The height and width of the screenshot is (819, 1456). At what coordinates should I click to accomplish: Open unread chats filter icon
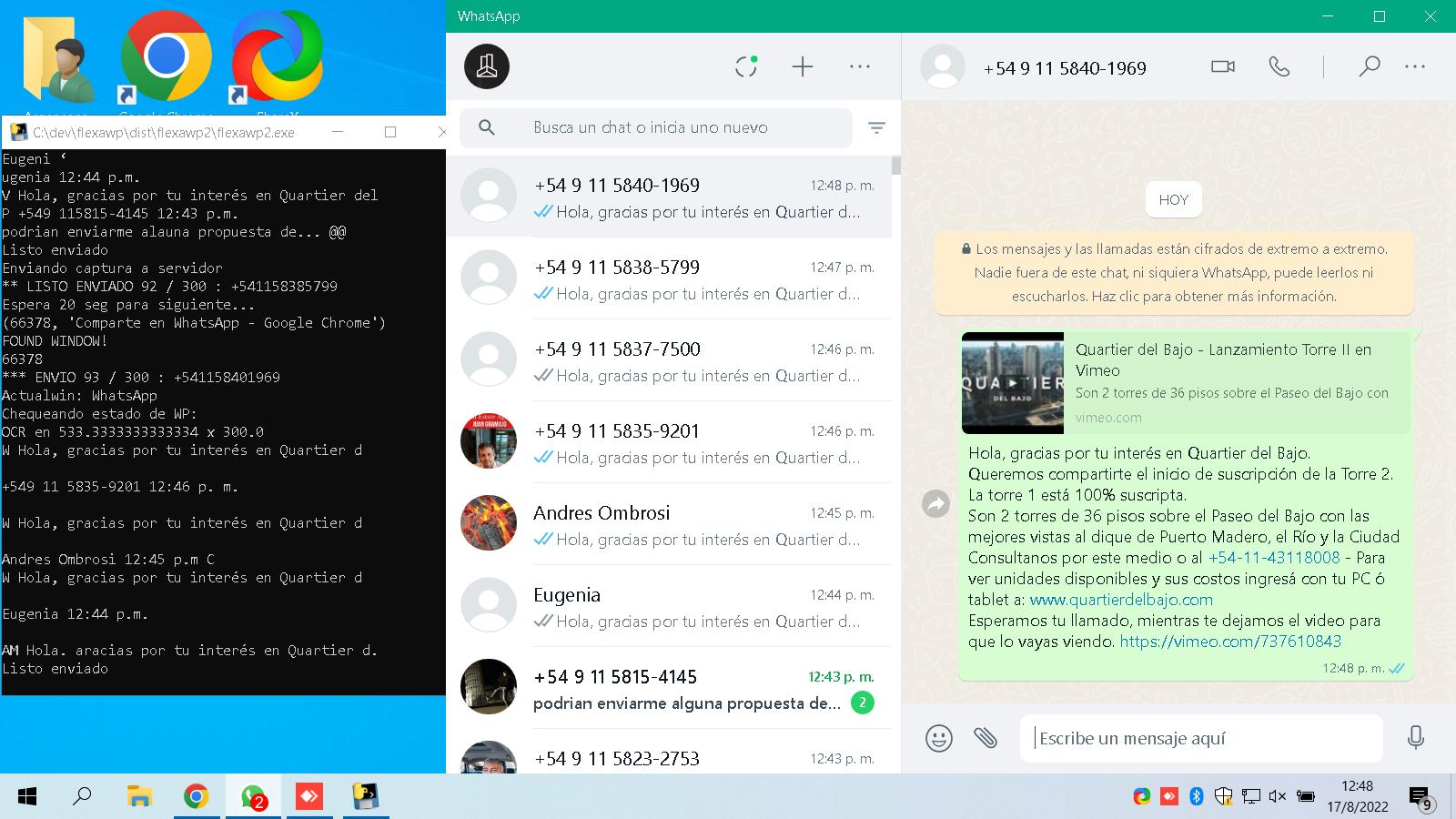[876, 128]
